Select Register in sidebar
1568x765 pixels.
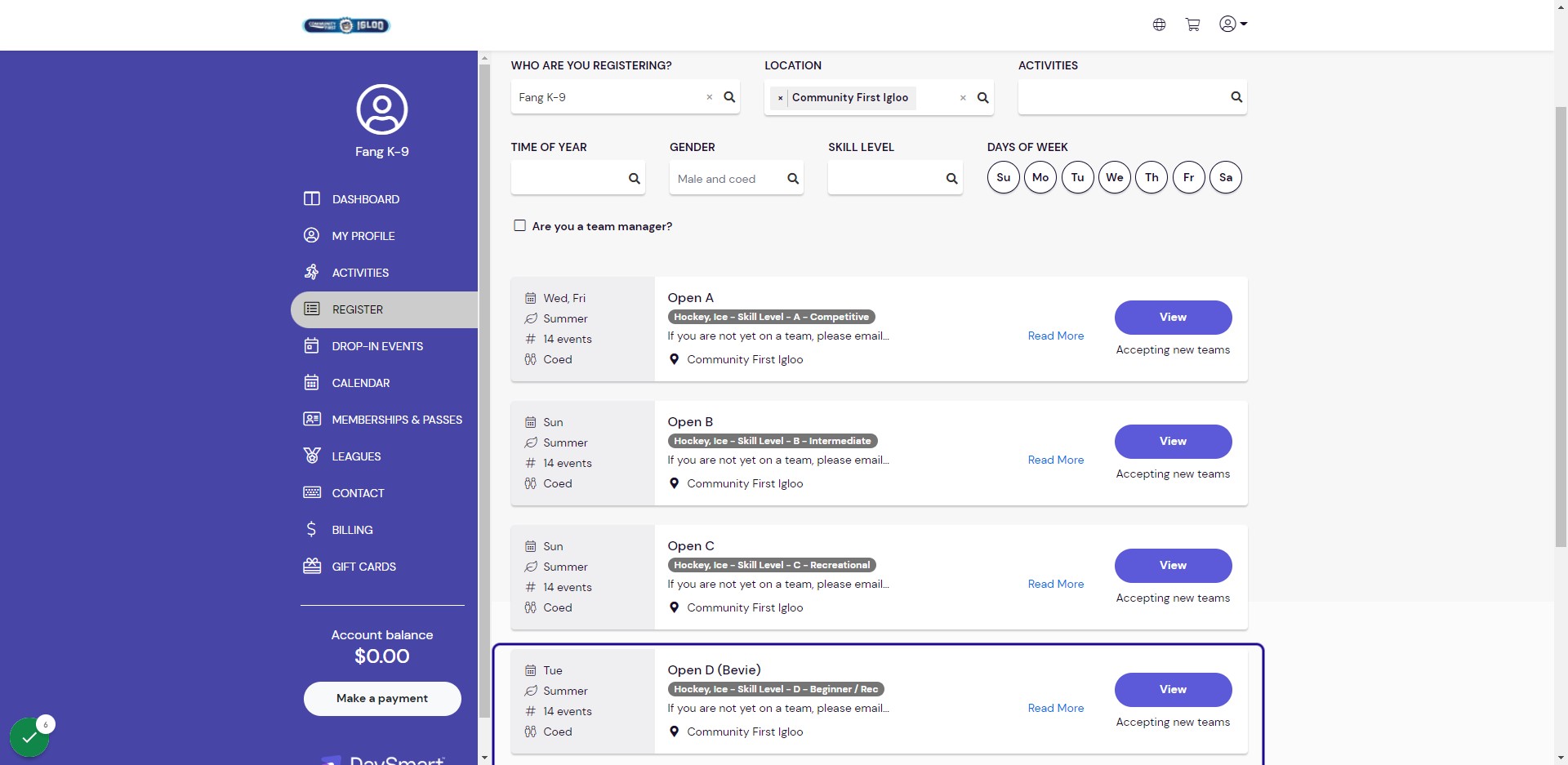point(384,309)
